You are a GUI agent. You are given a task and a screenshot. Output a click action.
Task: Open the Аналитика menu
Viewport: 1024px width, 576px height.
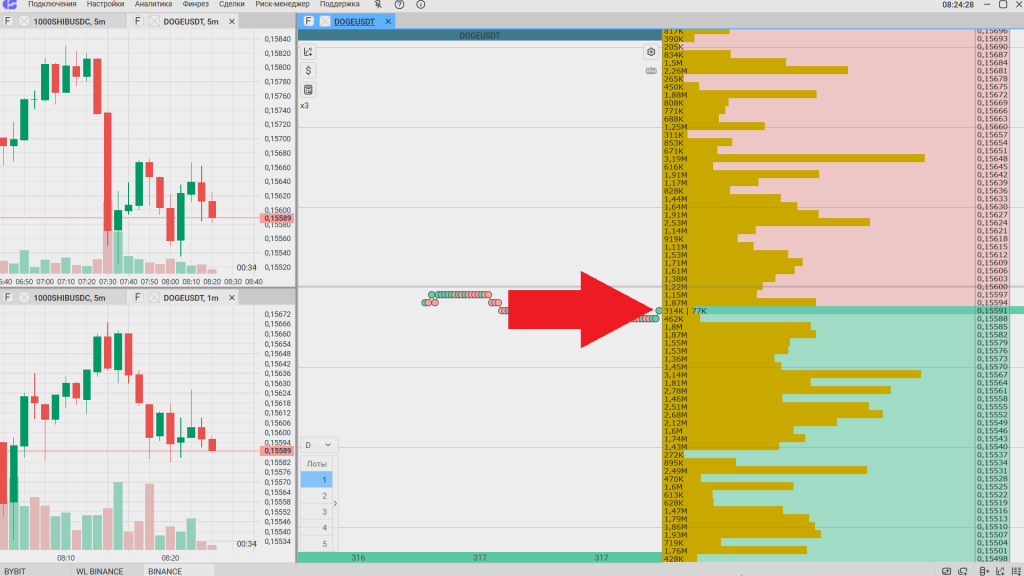click(x=153, y=4)
